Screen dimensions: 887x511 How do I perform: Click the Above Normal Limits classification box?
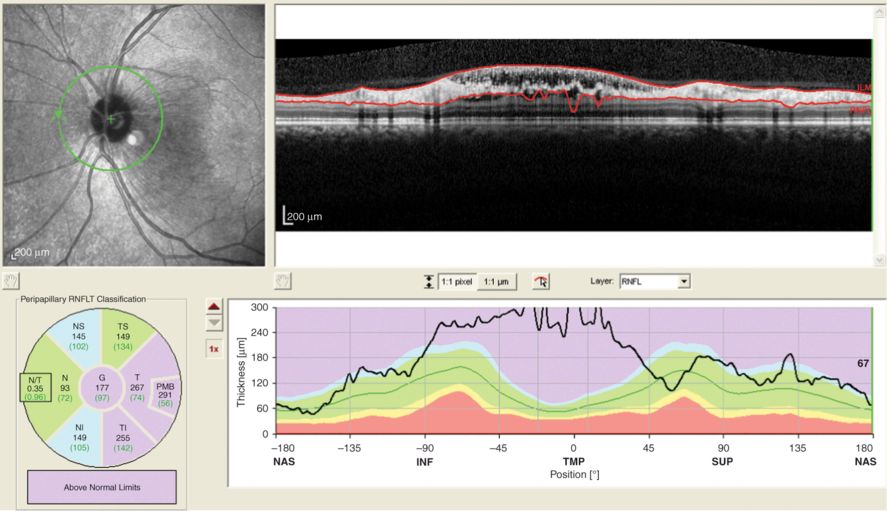tap(99, 487)
